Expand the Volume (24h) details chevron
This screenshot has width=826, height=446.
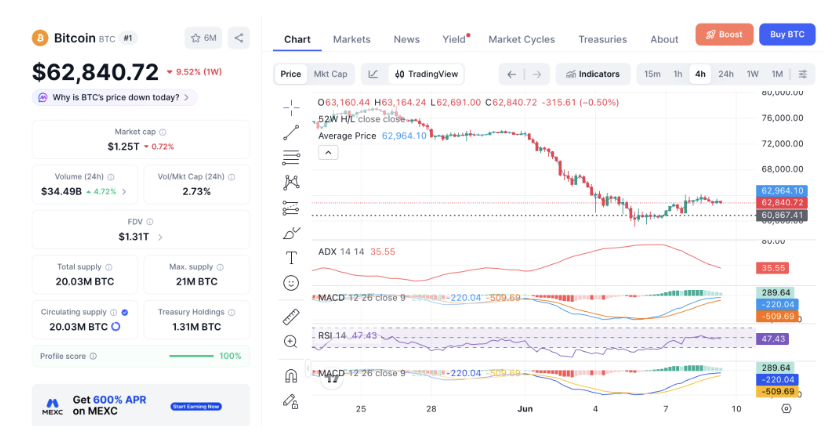click(124, 192)
